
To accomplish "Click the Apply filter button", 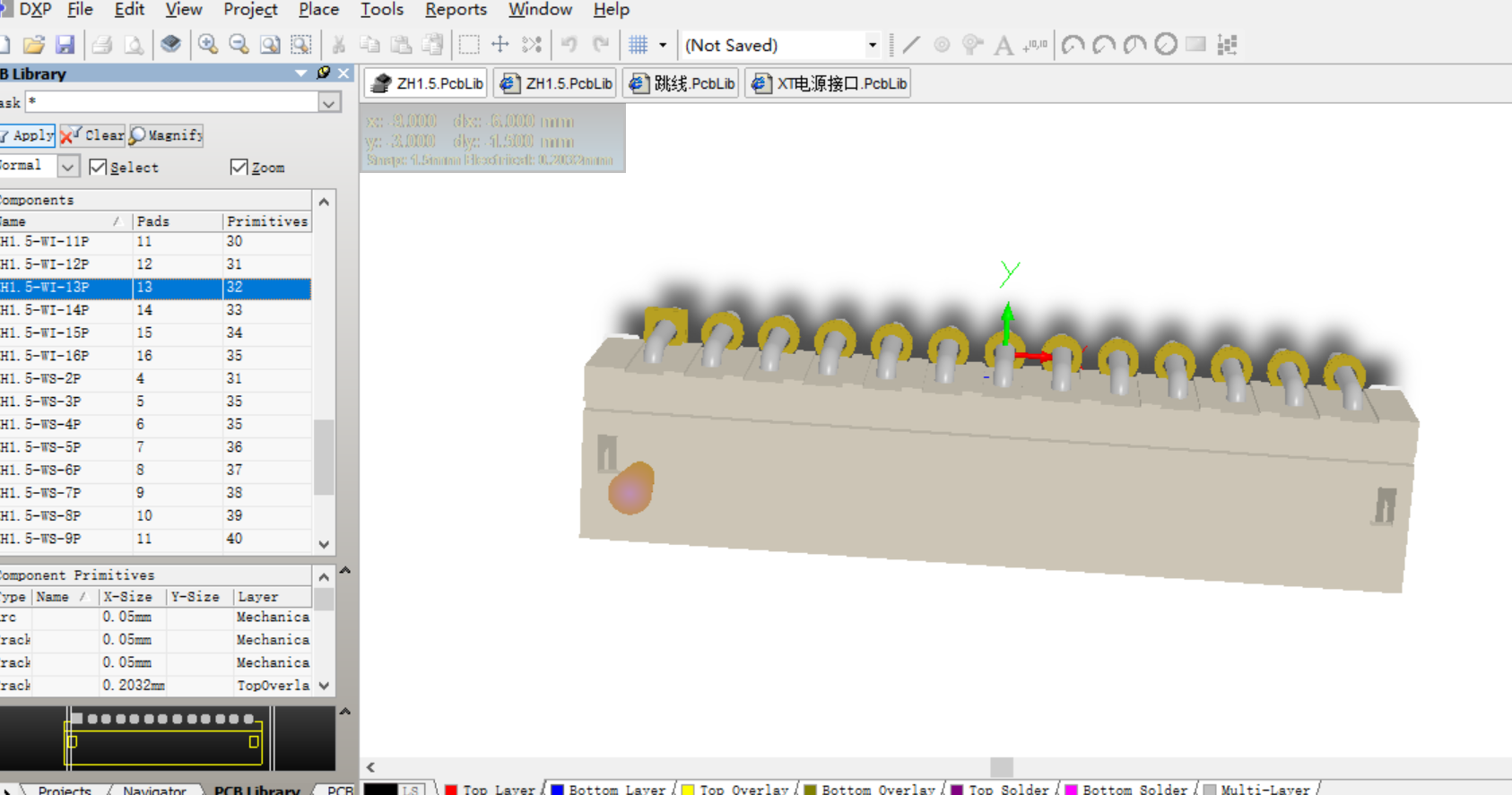I will [x=27, y=135].
